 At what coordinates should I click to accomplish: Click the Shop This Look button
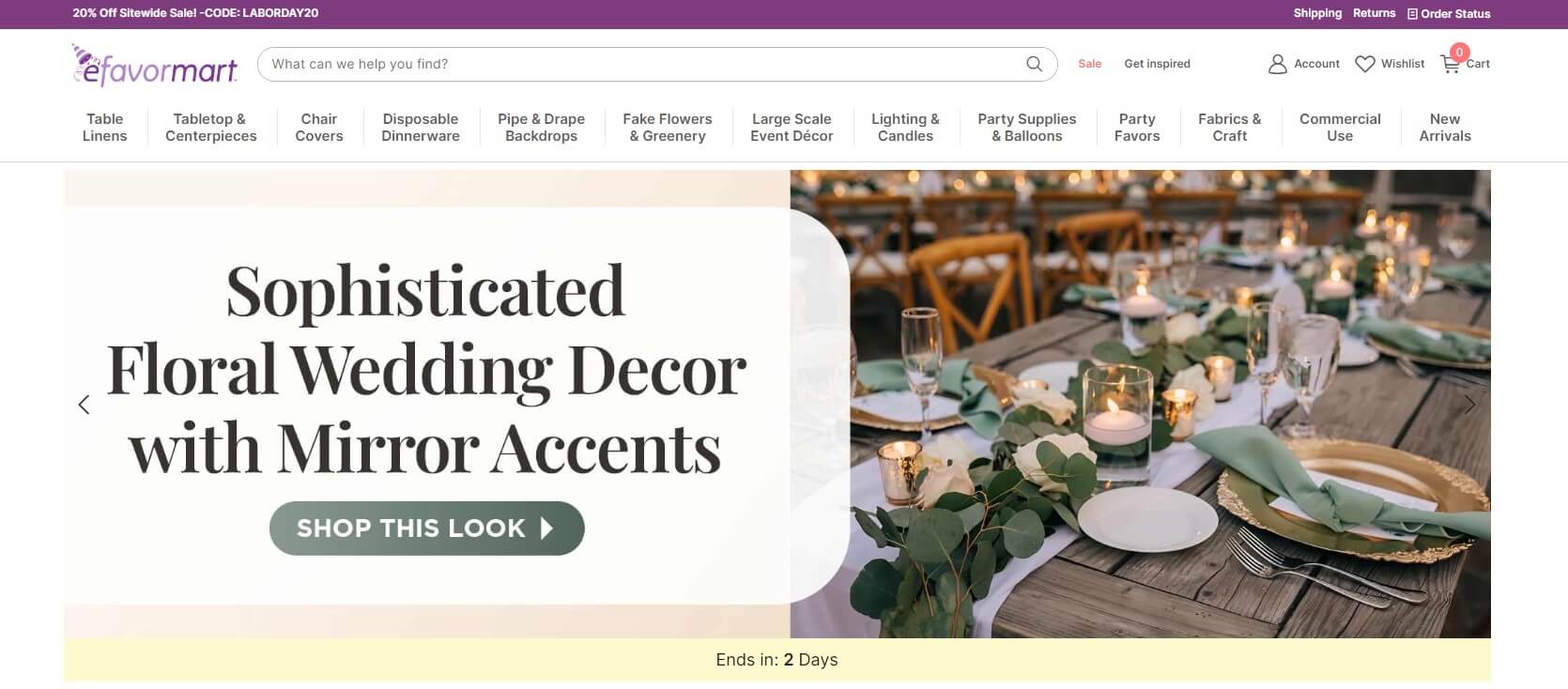click(427, 528)
